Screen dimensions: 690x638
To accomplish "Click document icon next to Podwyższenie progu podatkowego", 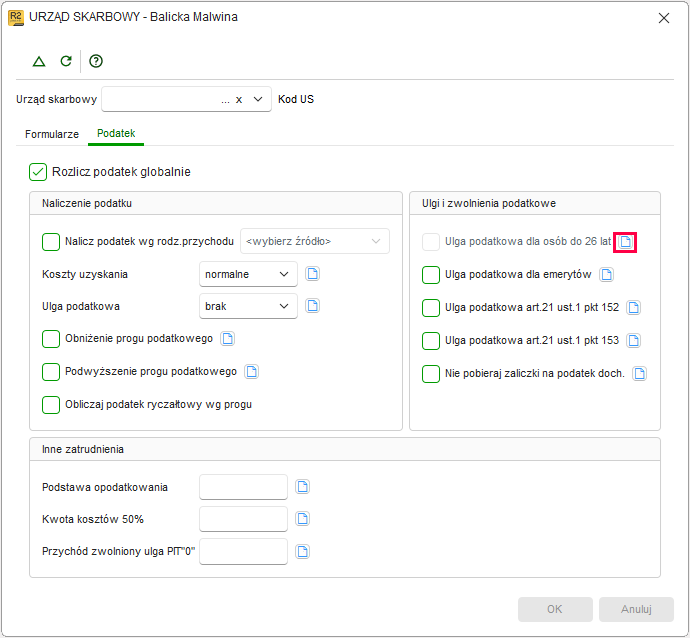I will pos(252,371).
